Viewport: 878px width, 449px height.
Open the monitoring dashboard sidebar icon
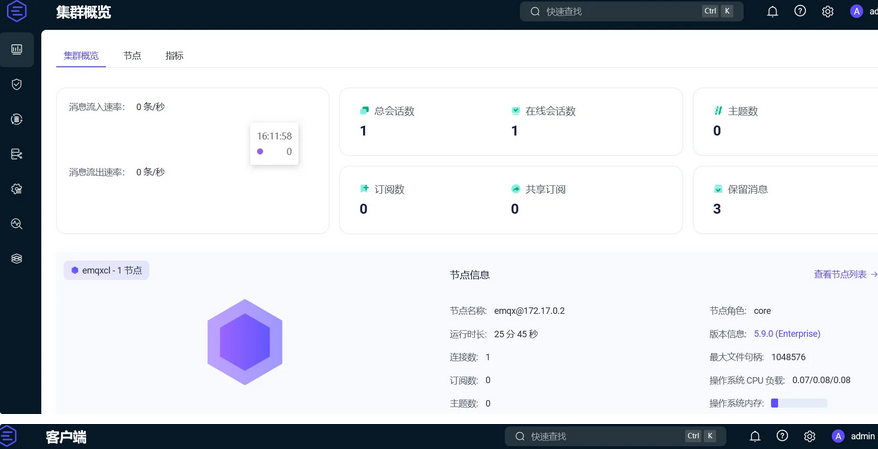[17, 49]
